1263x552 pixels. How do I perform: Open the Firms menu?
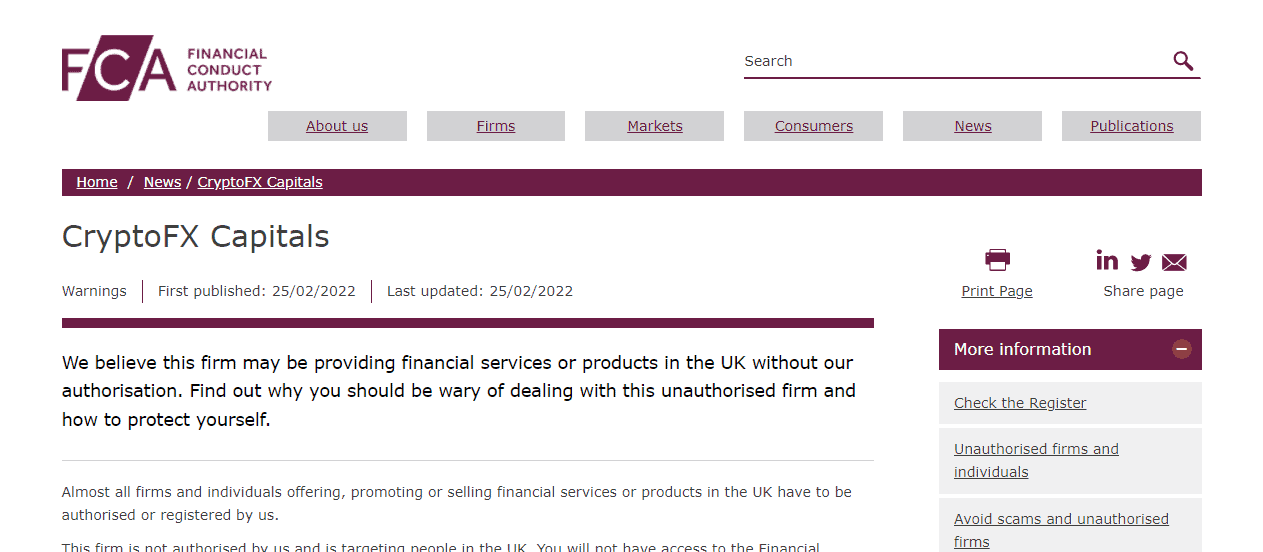(x=496, y=126)
